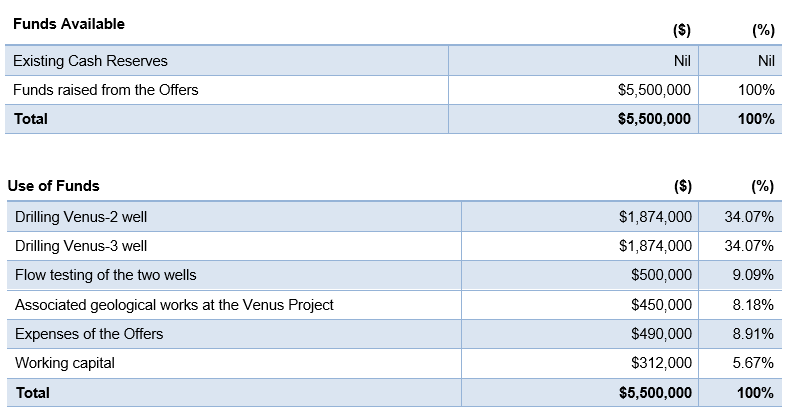Select the $312,000 working capital amount

pyautogui.click(x=661, y=363)
